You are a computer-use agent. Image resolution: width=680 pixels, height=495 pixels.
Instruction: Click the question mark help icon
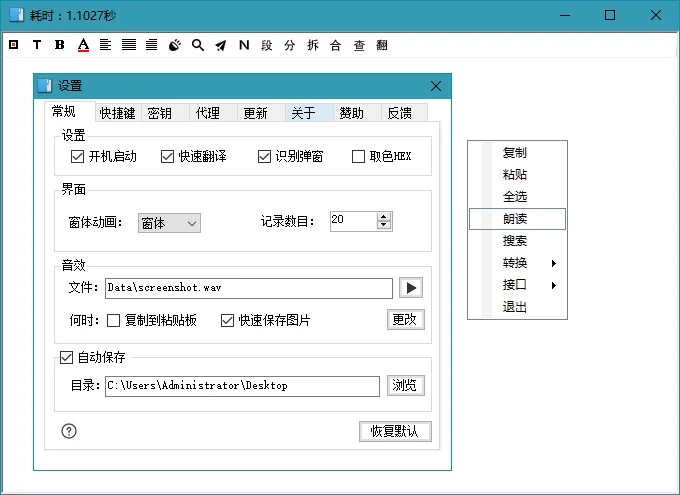[x=69, y=431]
